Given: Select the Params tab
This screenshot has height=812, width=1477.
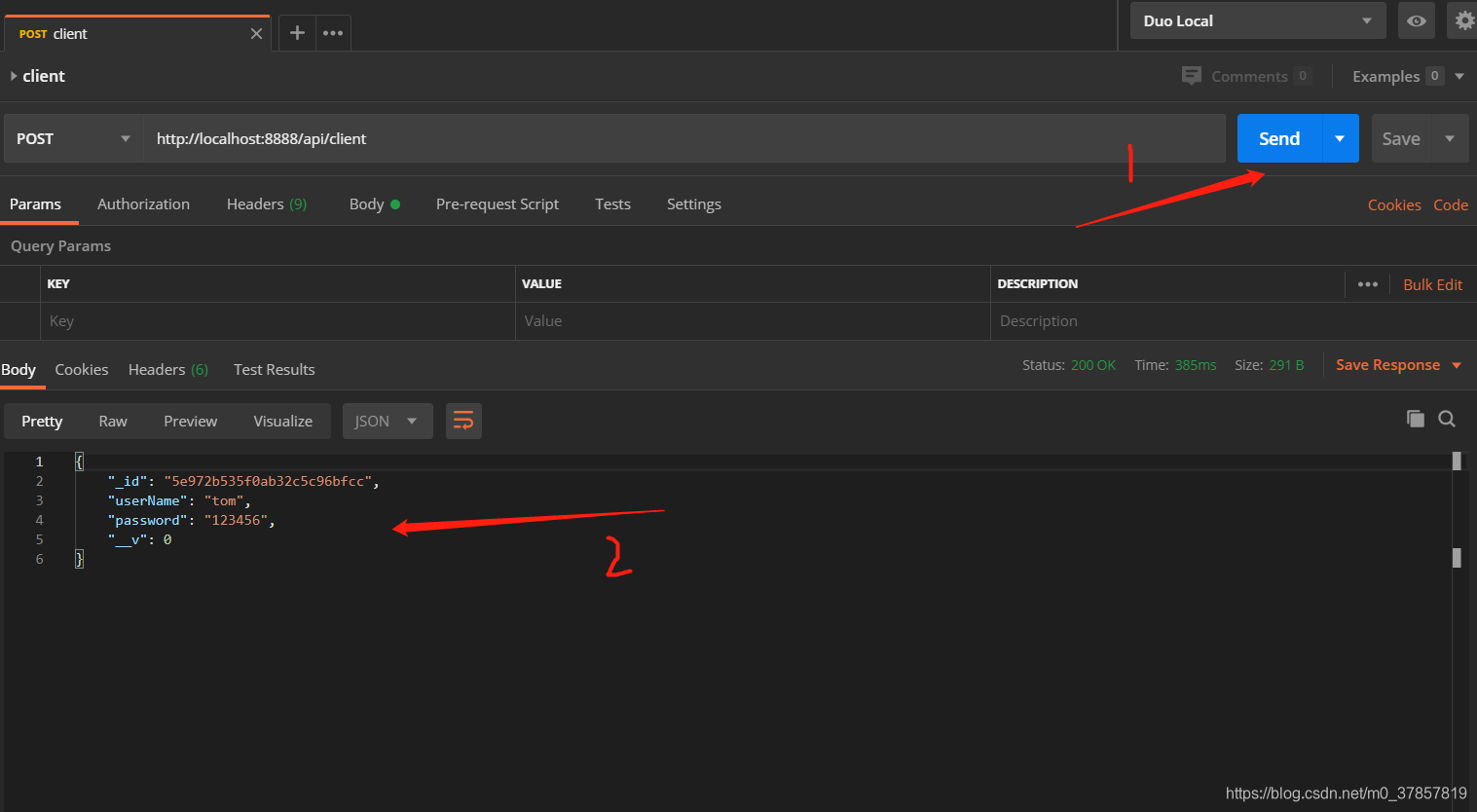Looking at the screenshot, I should [x=35, y=203].
